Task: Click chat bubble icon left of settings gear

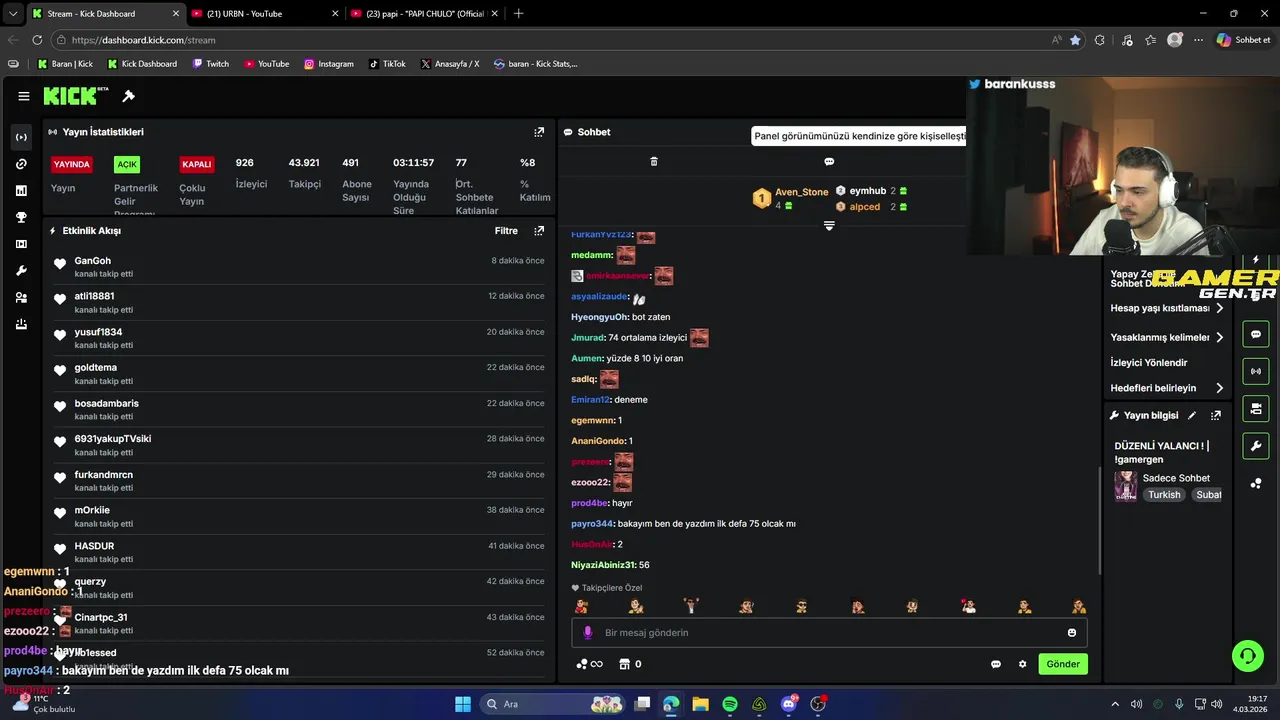Action: pyautogui.click(x=996, y=664)
